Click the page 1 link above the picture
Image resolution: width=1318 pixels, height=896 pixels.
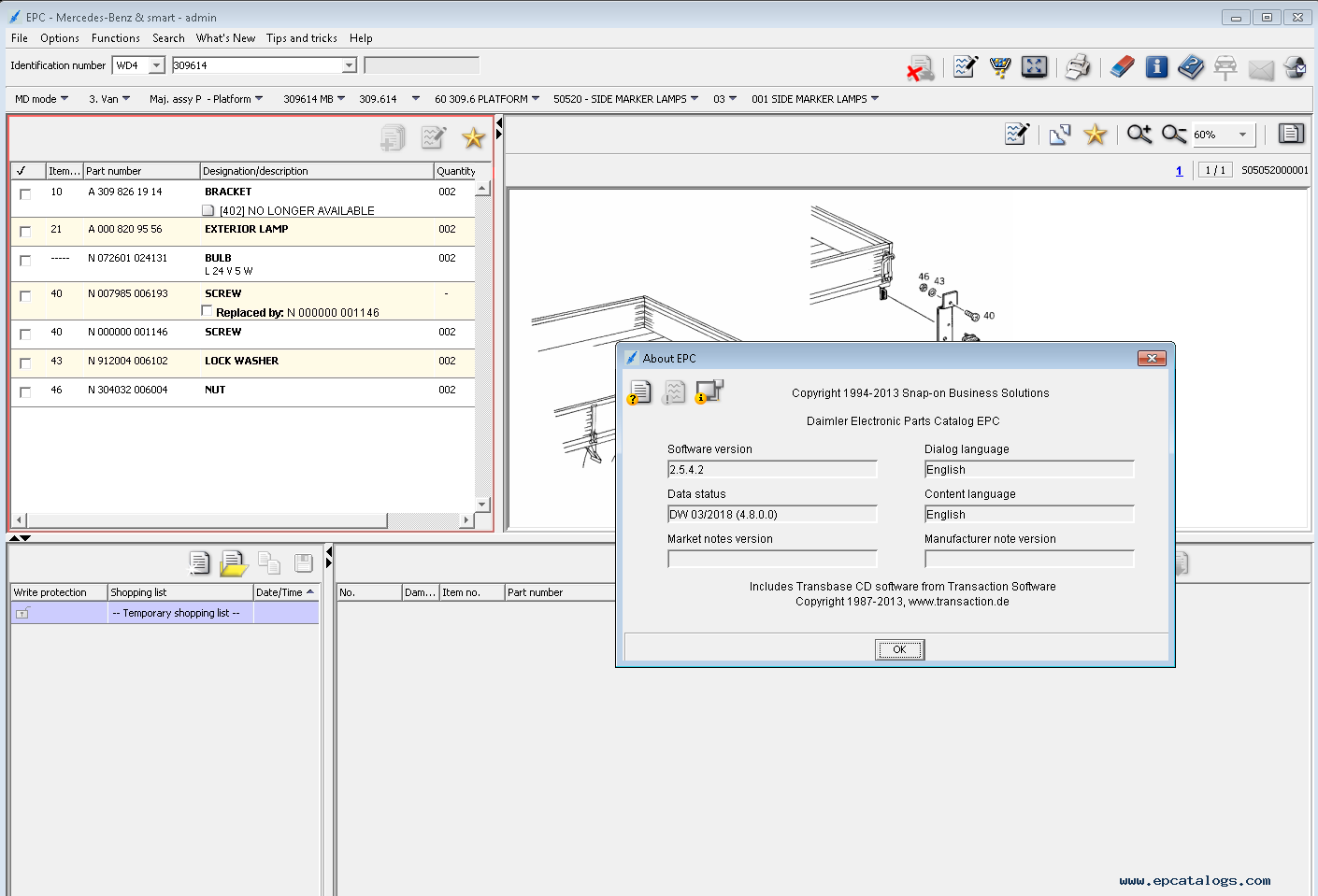pos(1179,170)
